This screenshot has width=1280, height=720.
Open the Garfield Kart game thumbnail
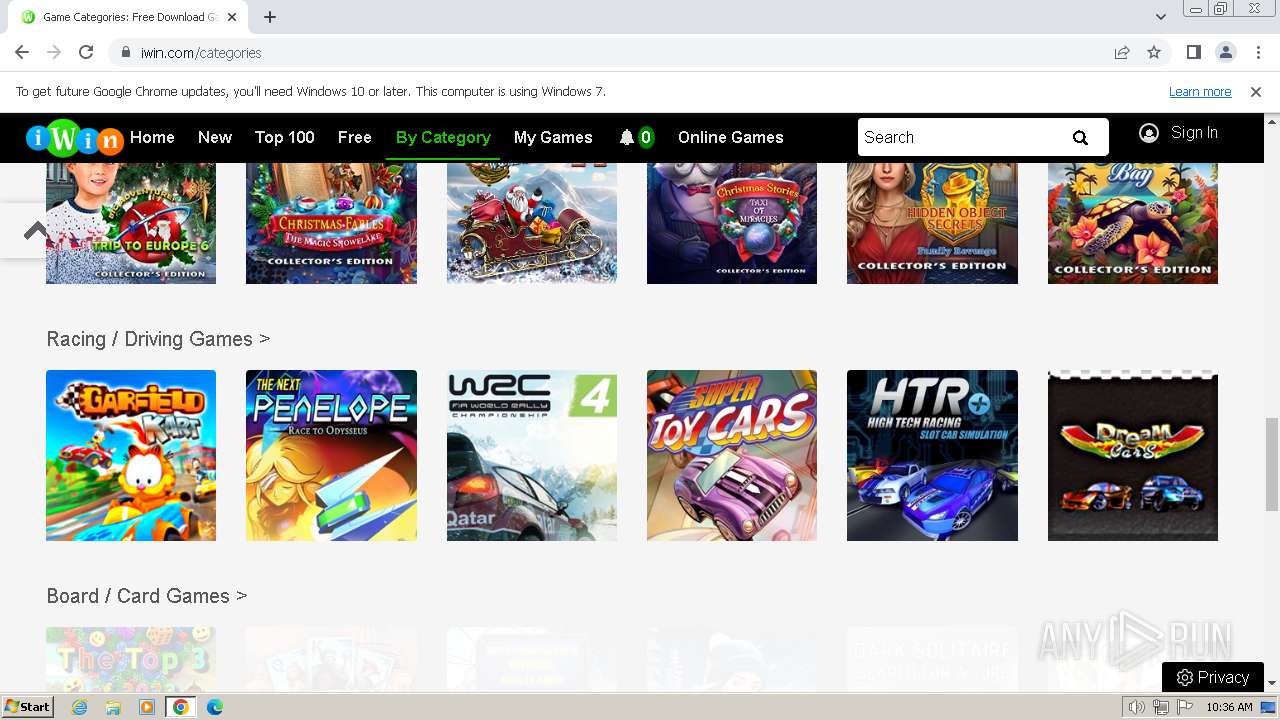(131, 456)
